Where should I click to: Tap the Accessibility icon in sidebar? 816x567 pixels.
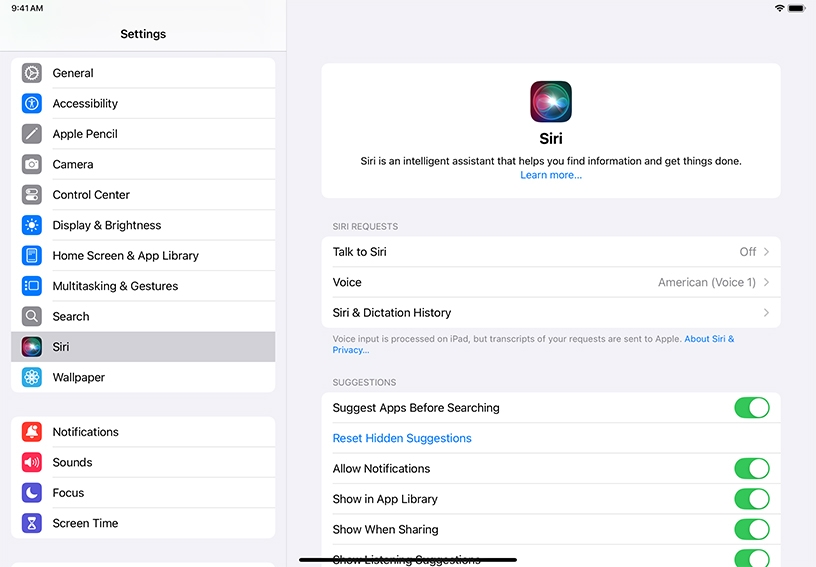tap(32, 104)
